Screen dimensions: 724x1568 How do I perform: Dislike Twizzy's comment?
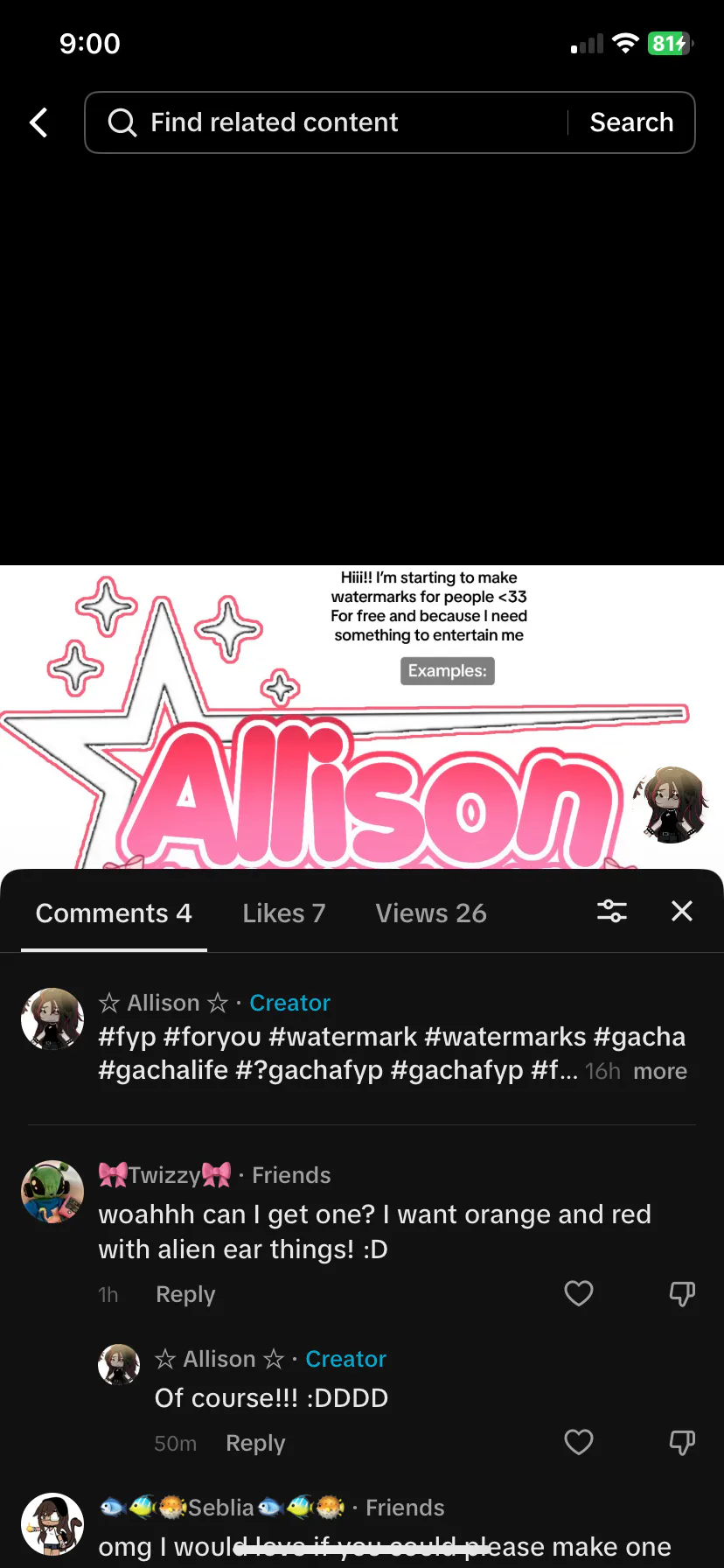682,1293
